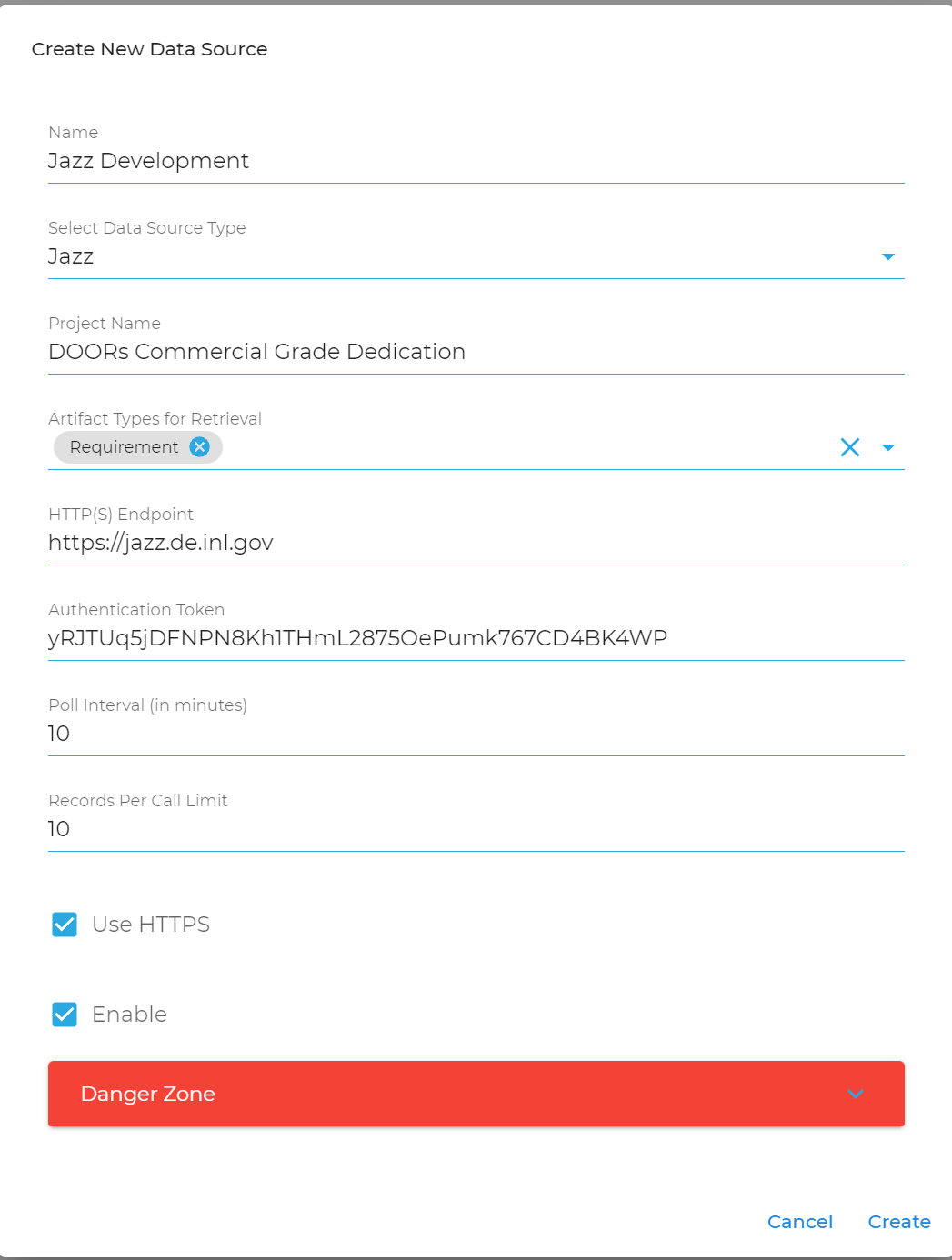
Task: Open Artifact Types for Retrieval dropdown
Action: (x=888, y=447)
